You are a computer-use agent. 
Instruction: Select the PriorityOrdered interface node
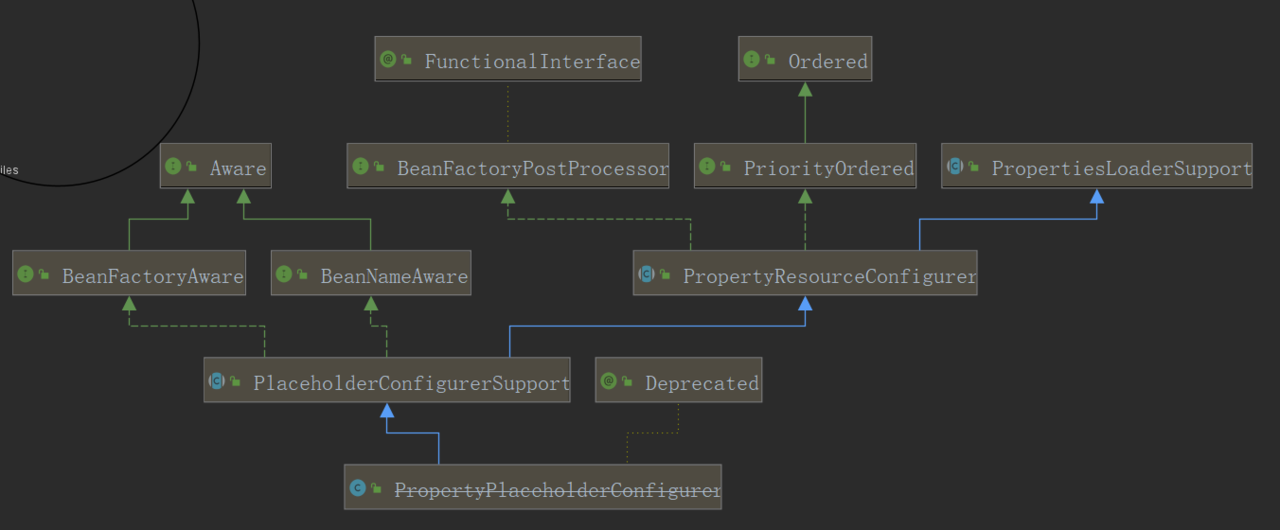pyautogui.click(x=805, y=167)
